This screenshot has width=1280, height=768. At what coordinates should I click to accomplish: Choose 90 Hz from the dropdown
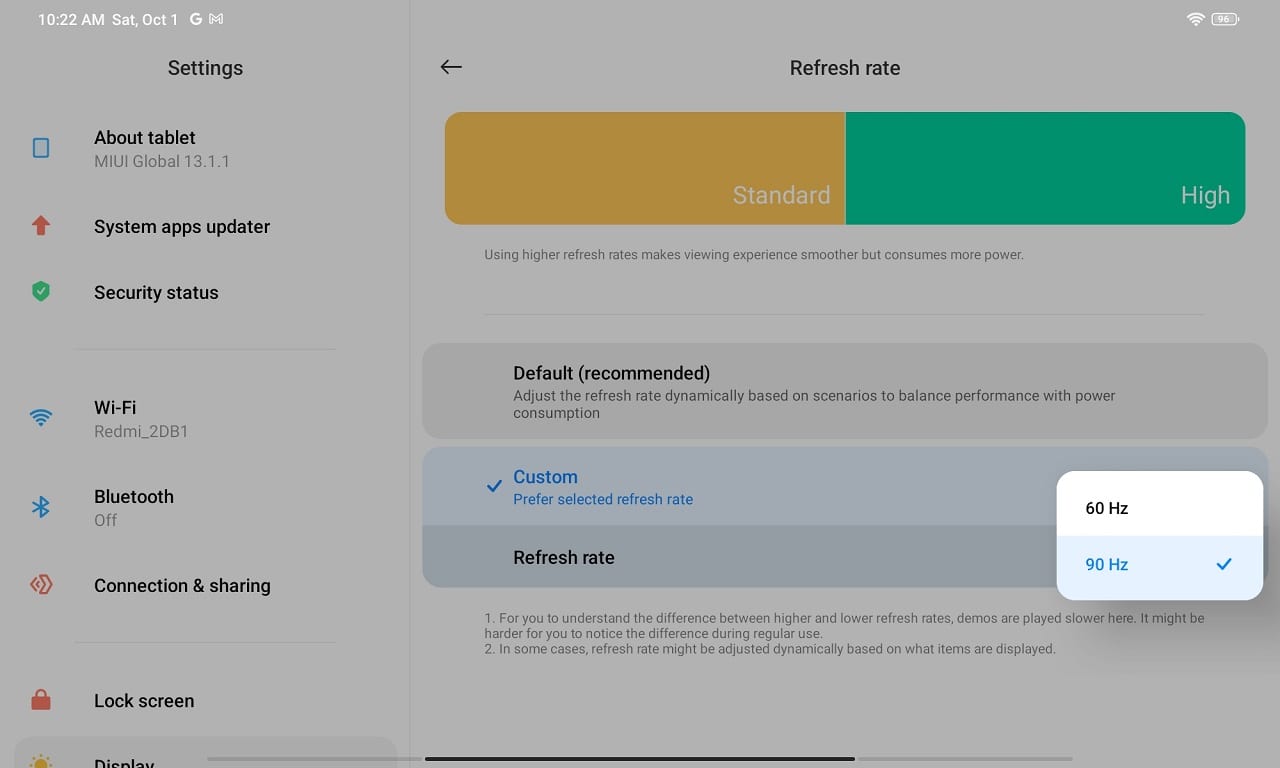pos(1159,565)
